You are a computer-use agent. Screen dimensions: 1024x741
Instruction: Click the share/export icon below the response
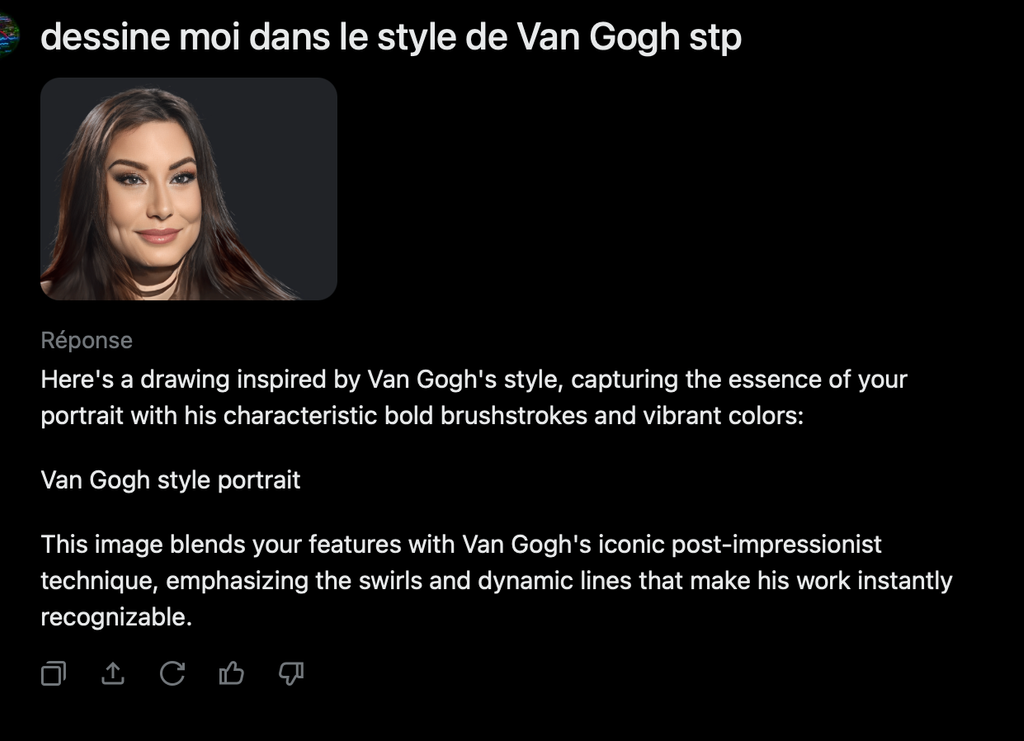click(113, 674)
